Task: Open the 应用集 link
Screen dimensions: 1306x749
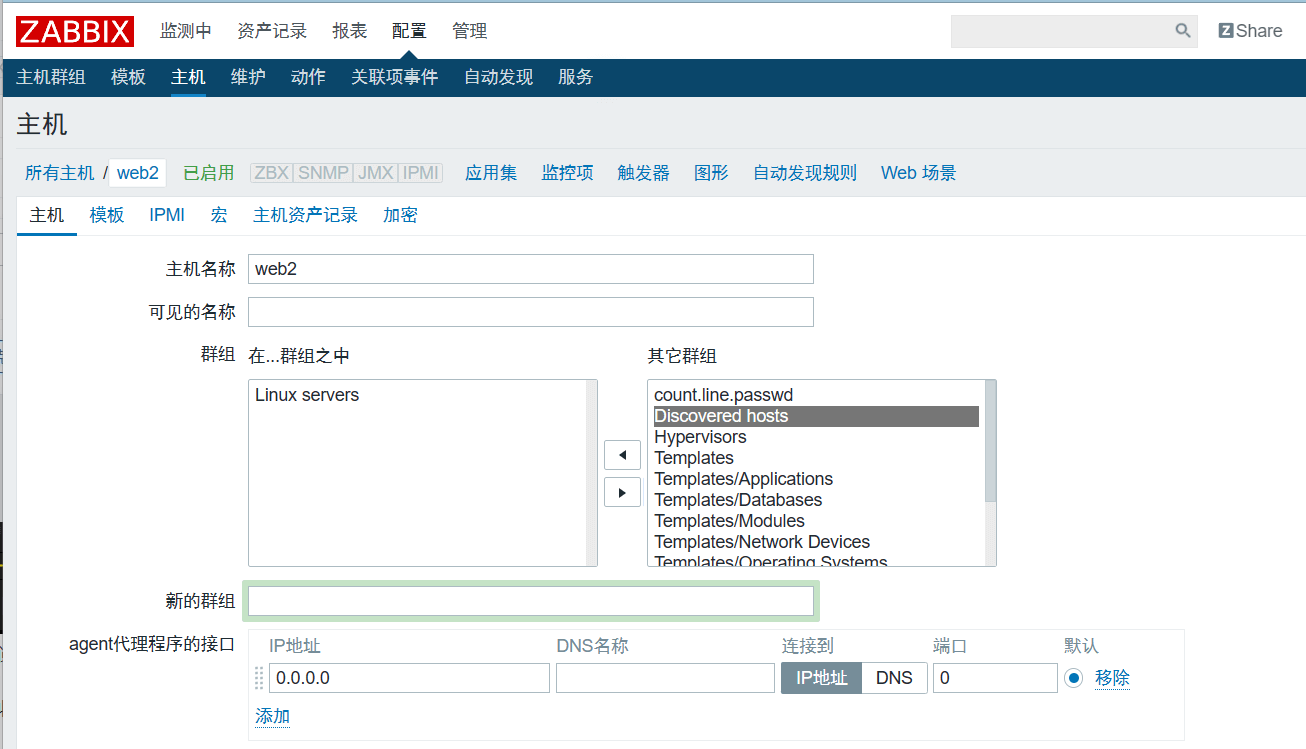Action: pos(491,173)
